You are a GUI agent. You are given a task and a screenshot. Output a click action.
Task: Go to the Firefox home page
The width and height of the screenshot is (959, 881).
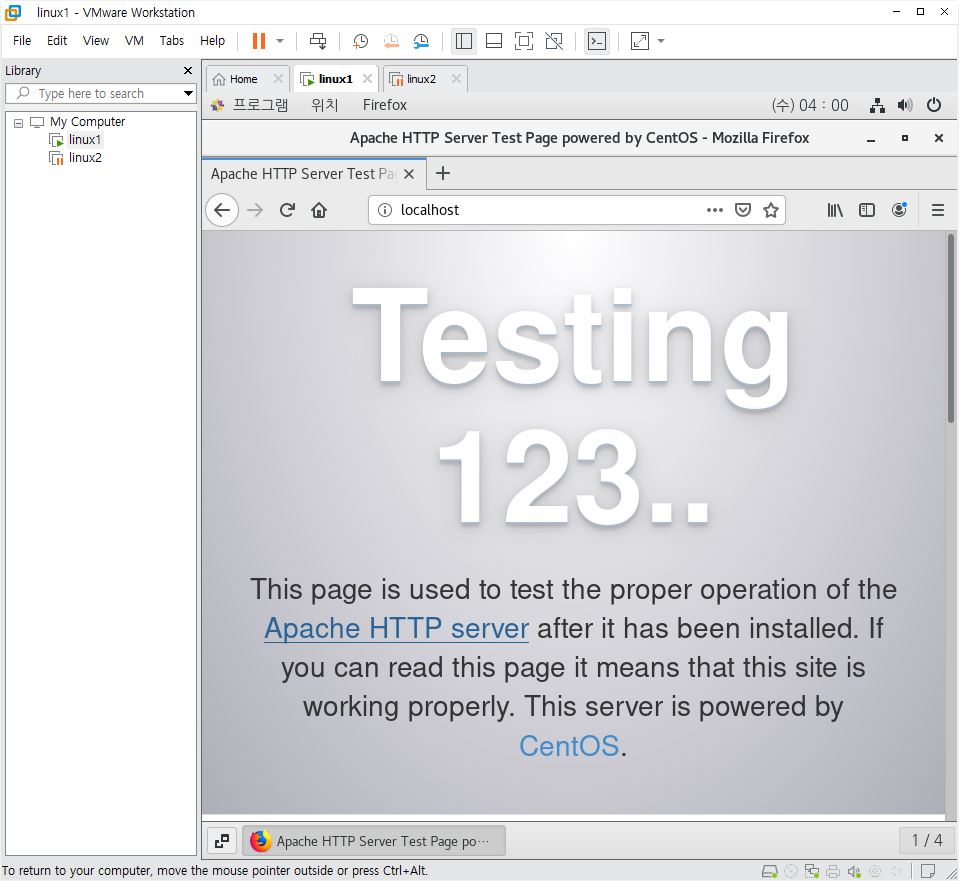319,210
